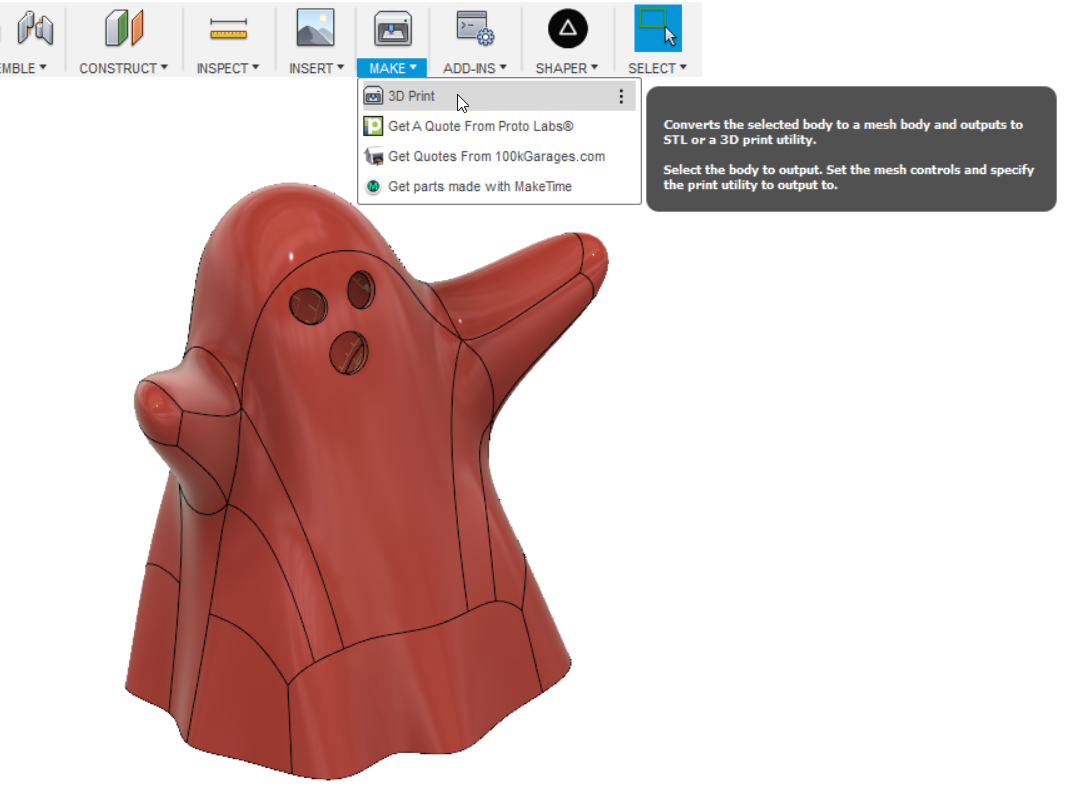The height and width of the screenshot is (810, 1080).
Task: Click the ghost's mouth hole
Action: [349, 353]
